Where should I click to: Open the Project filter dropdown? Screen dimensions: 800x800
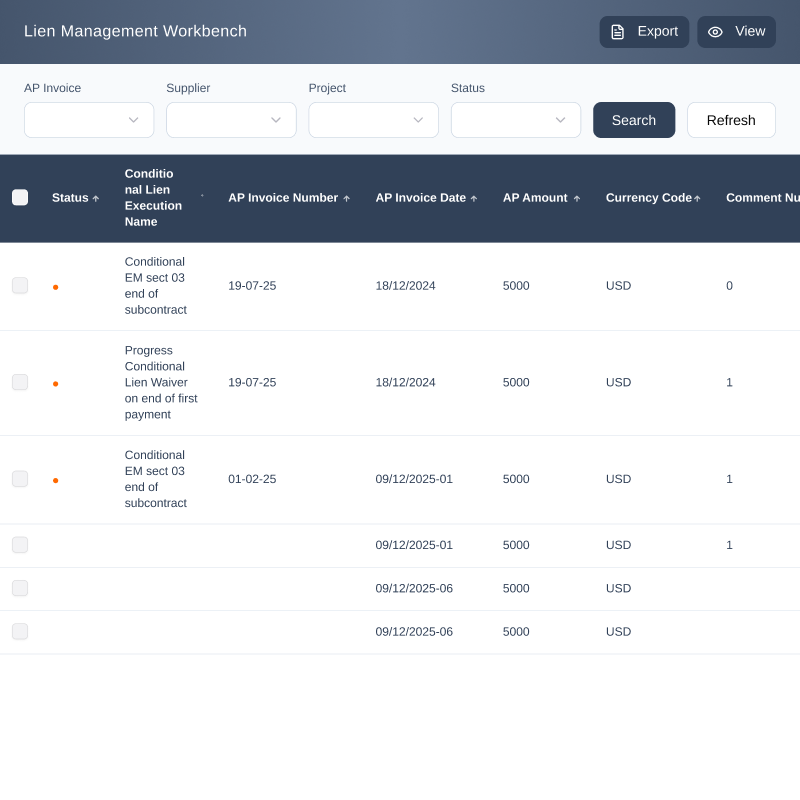pyautogui.click(x=373, y=120)
